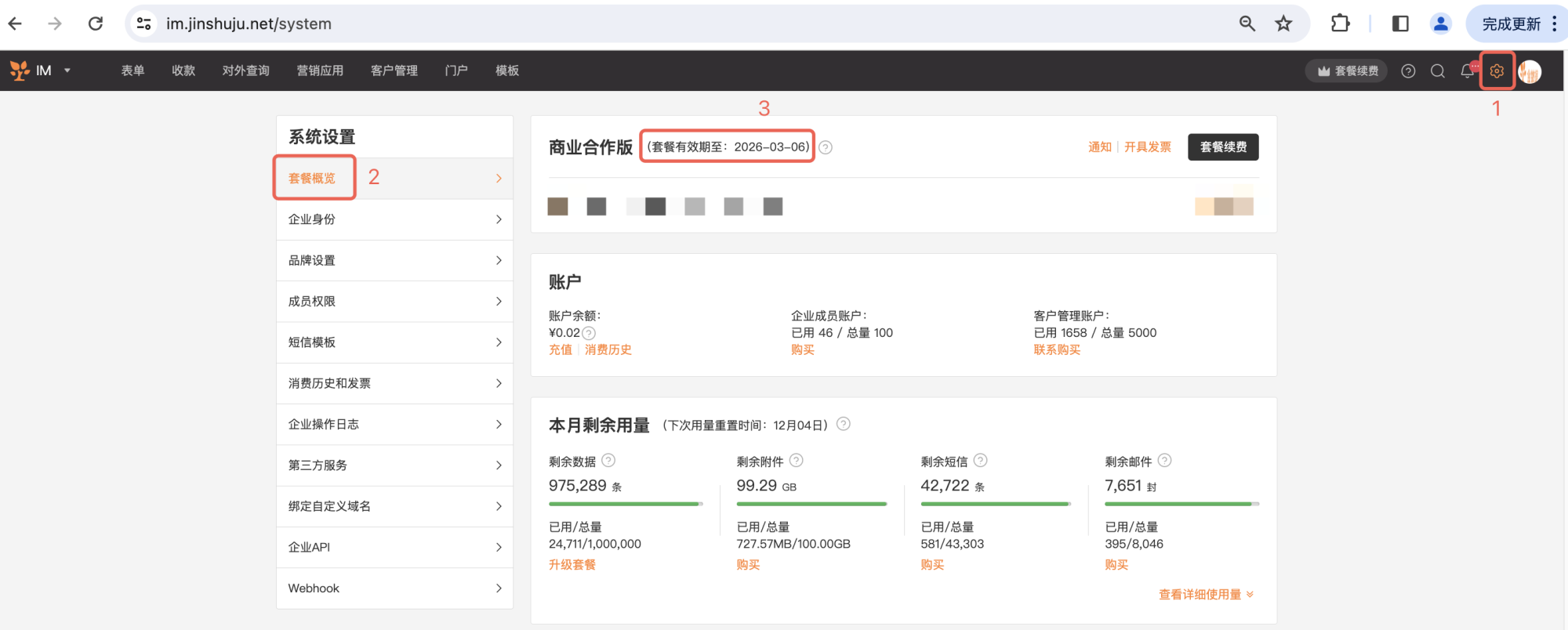Click 购买 under 企业成员账户

tap(803, 350)
